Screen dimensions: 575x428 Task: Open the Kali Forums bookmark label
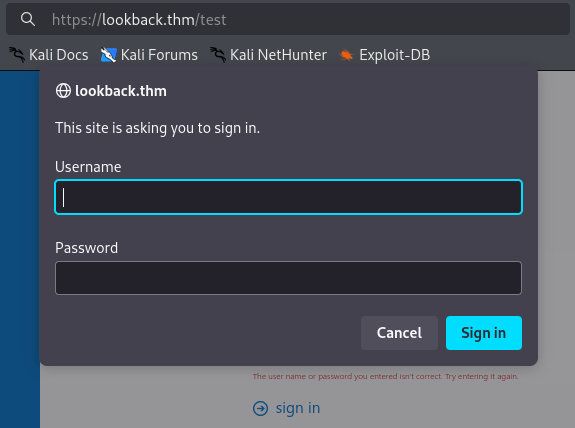[x=159, y=55]
